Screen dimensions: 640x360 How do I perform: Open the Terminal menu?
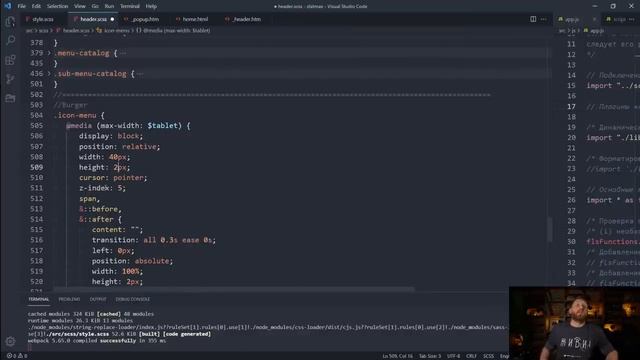[x=130, y=6]
